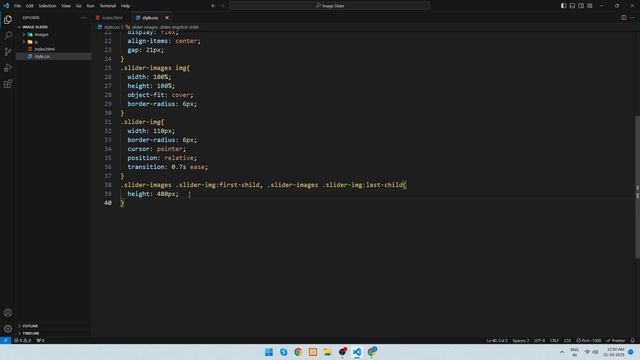Open index.html from Explorer tree

[44, 49]
